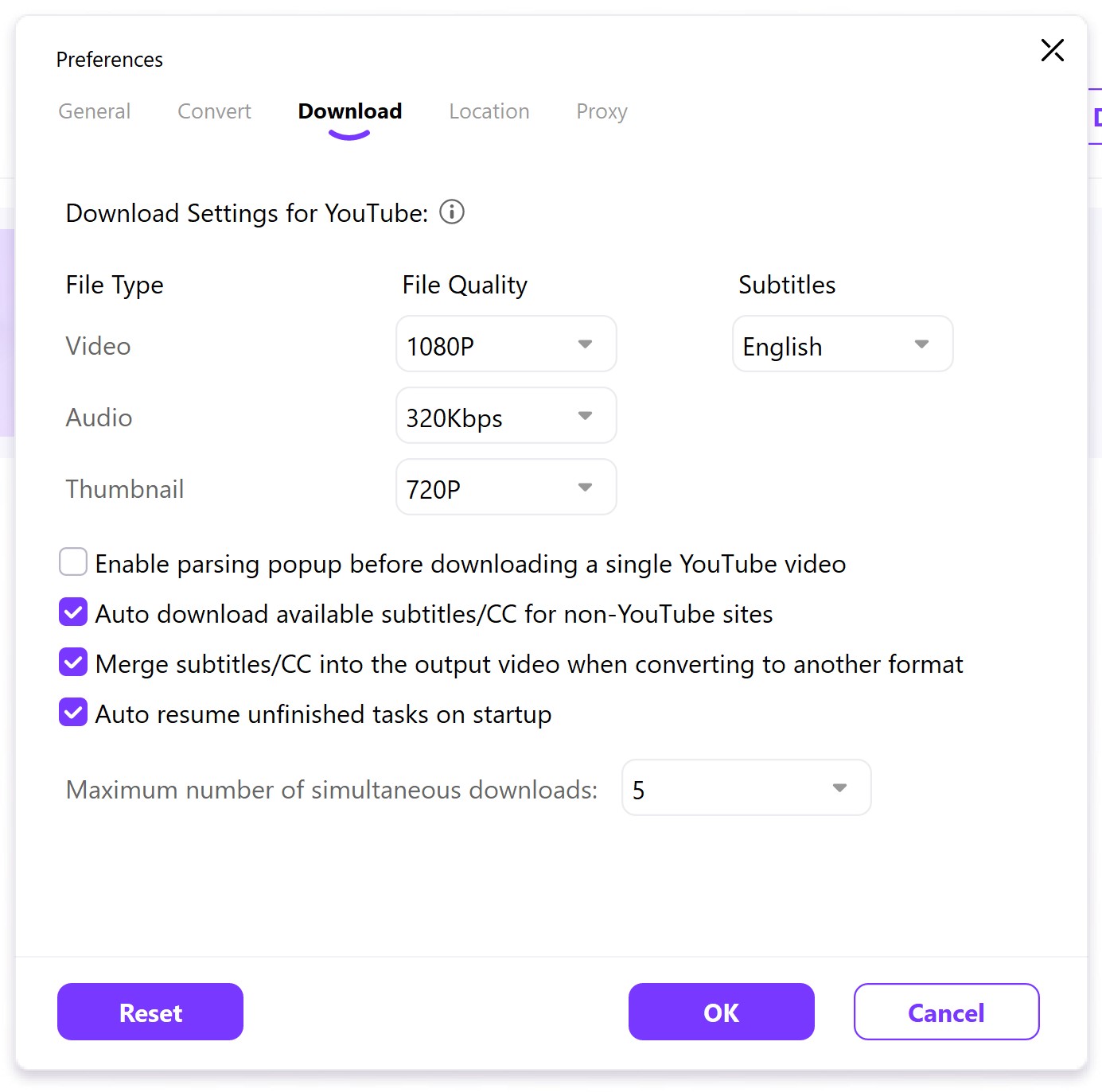The height and width of the screenshot is (1092, 1102).
Task: Change maximum simultaneous downloads dropdown
Action: point(746,787)
